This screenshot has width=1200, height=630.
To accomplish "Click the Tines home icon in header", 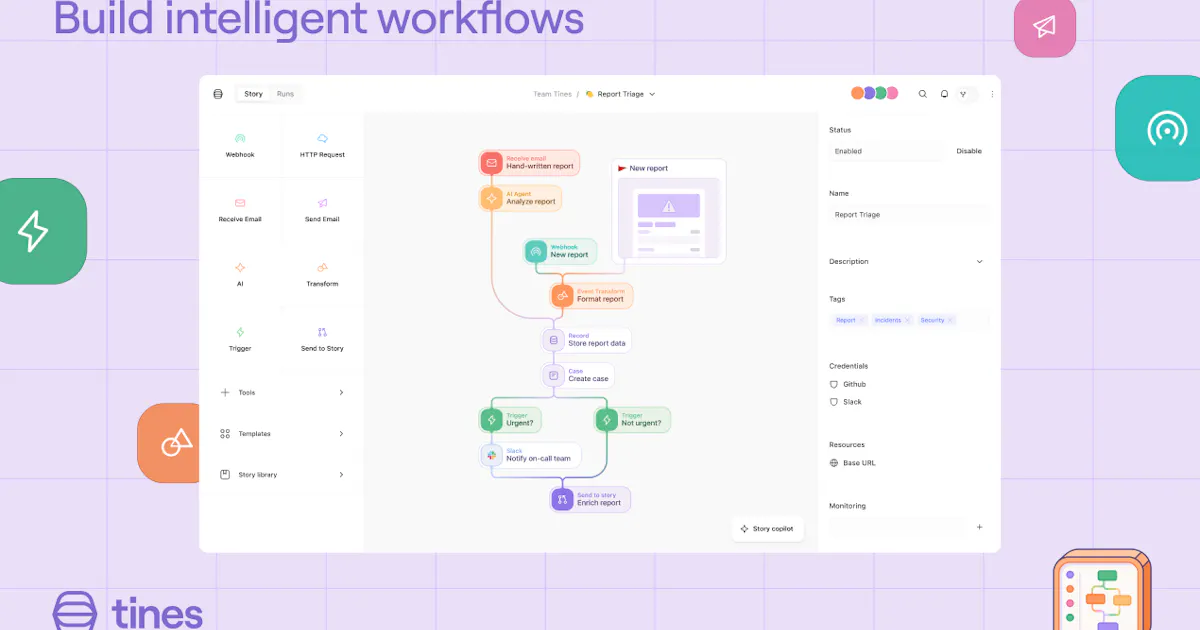I will (x=218, y=94).
